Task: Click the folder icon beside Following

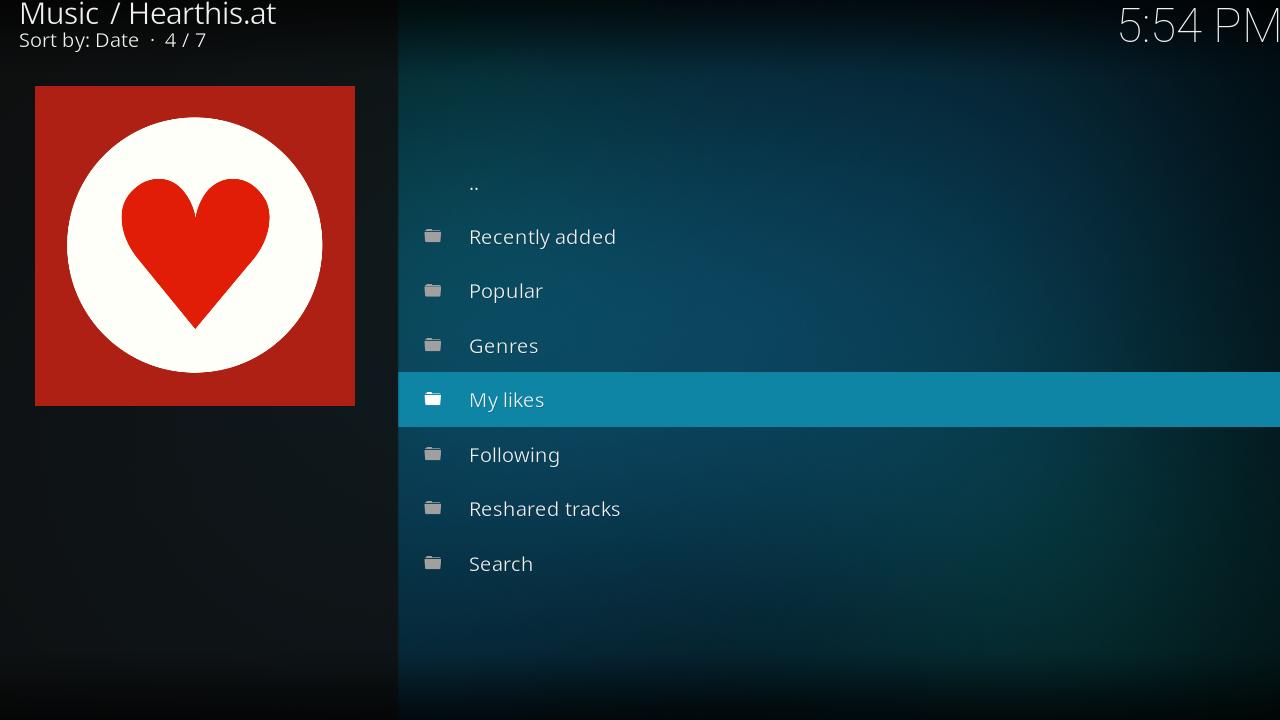Action: [x=433, y=454]
